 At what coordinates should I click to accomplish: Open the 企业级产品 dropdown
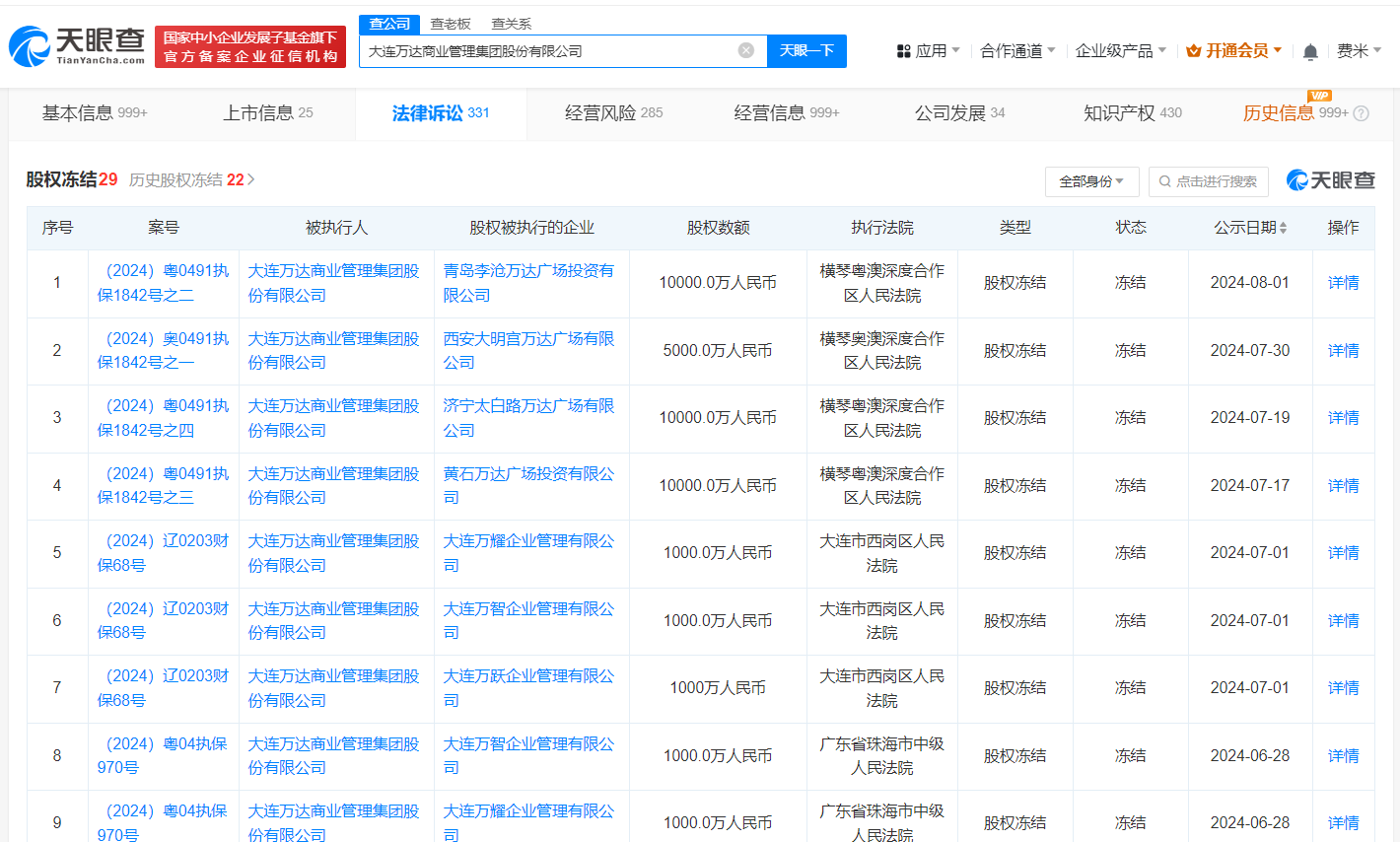[x=1115, y=50]
